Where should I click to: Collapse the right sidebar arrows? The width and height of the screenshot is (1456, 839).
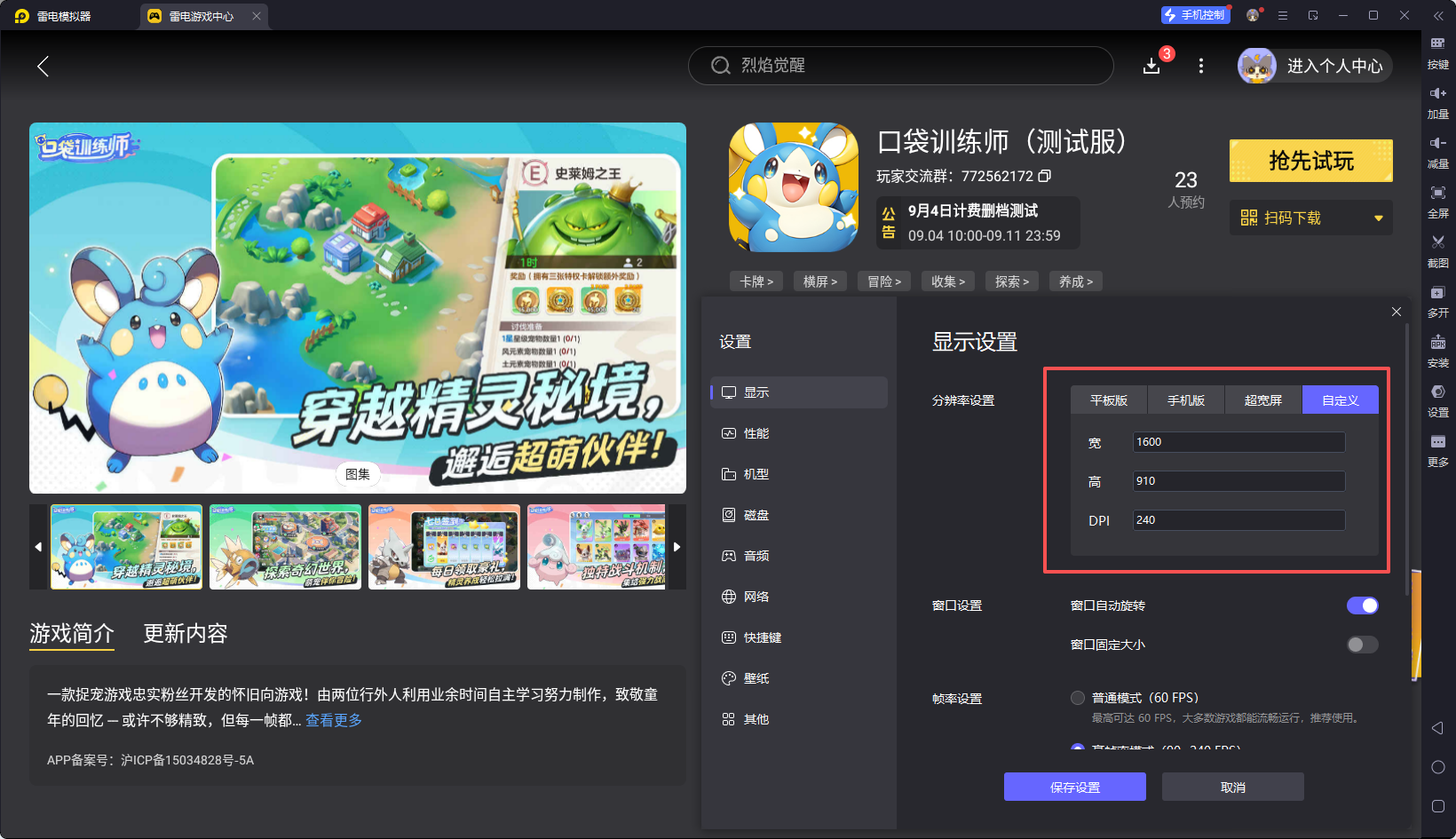click(1438, 15)
